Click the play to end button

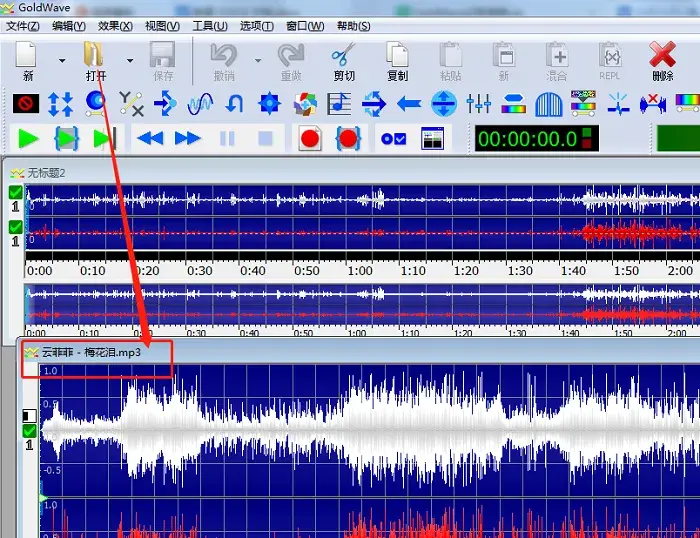point(105,139)
